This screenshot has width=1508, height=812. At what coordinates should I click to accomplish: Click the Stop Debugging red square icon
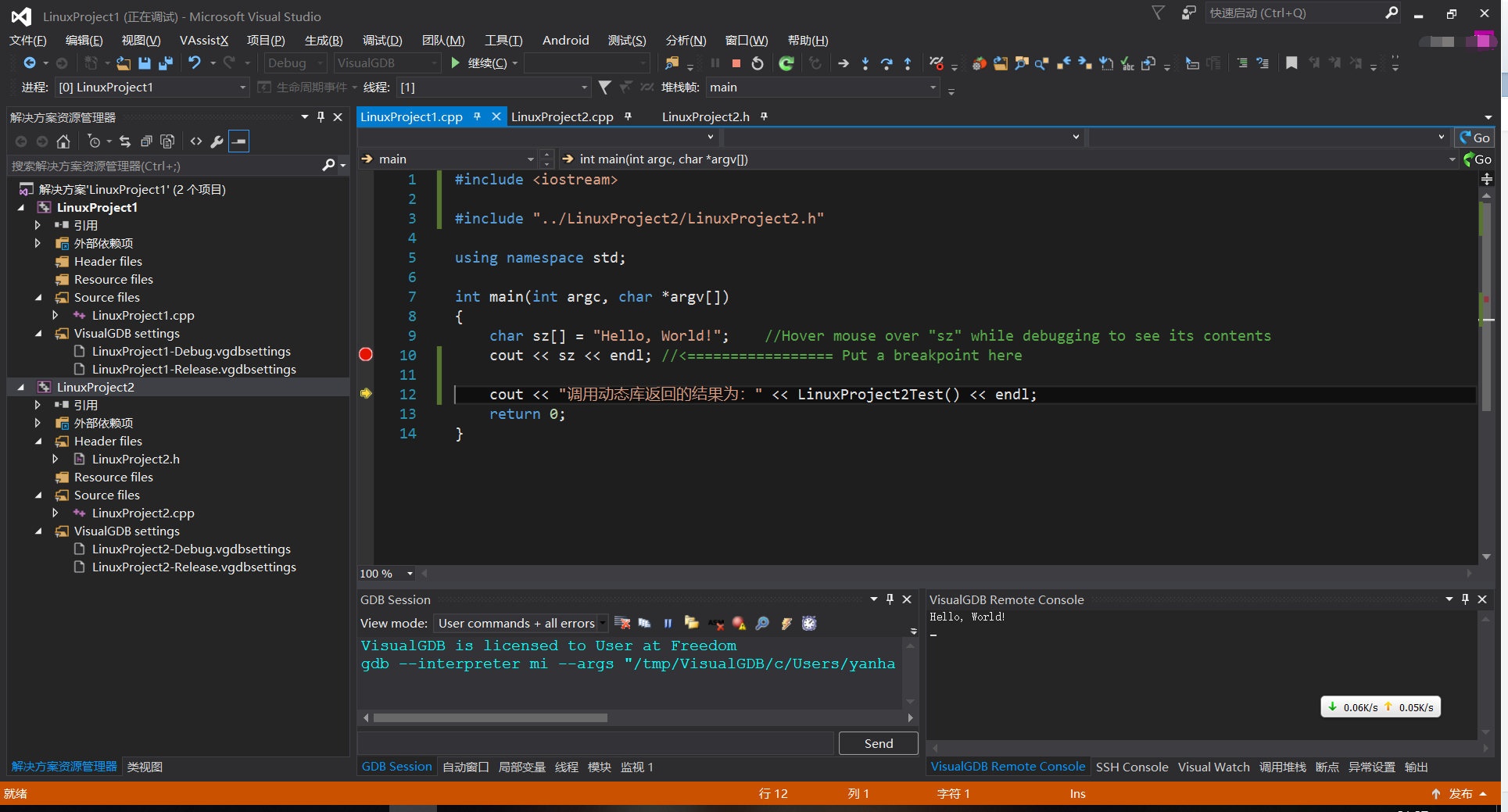click(735, 63)
